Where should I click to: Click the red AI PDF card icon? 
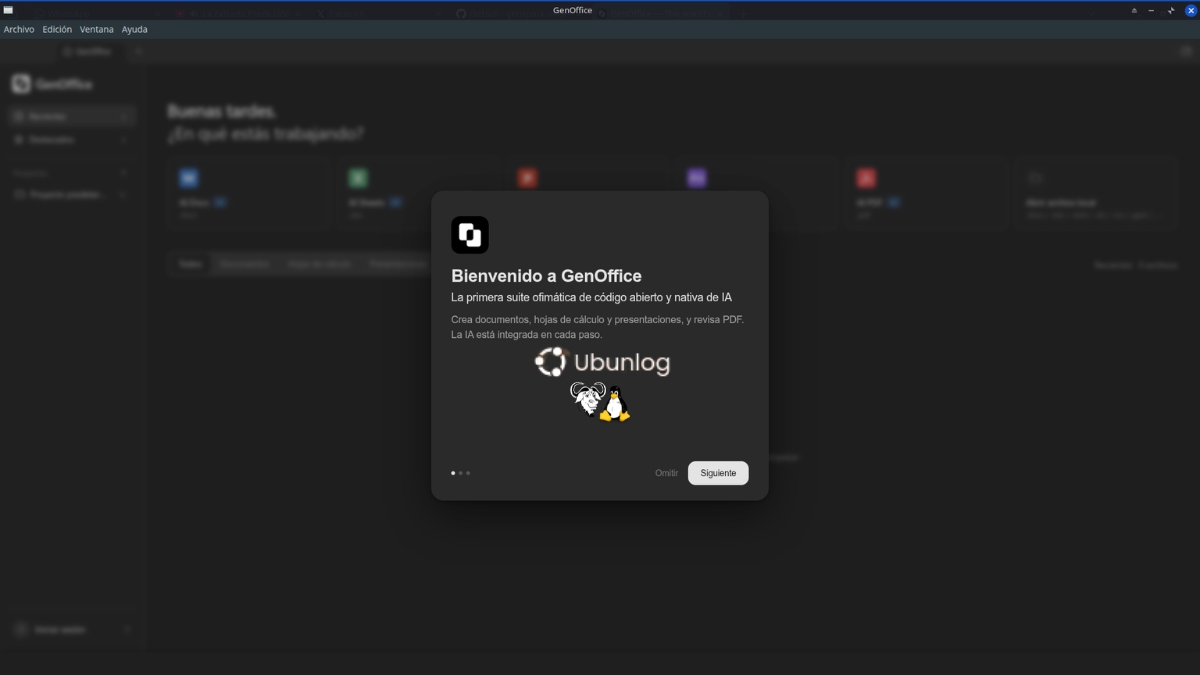click(x=866, y=178)
